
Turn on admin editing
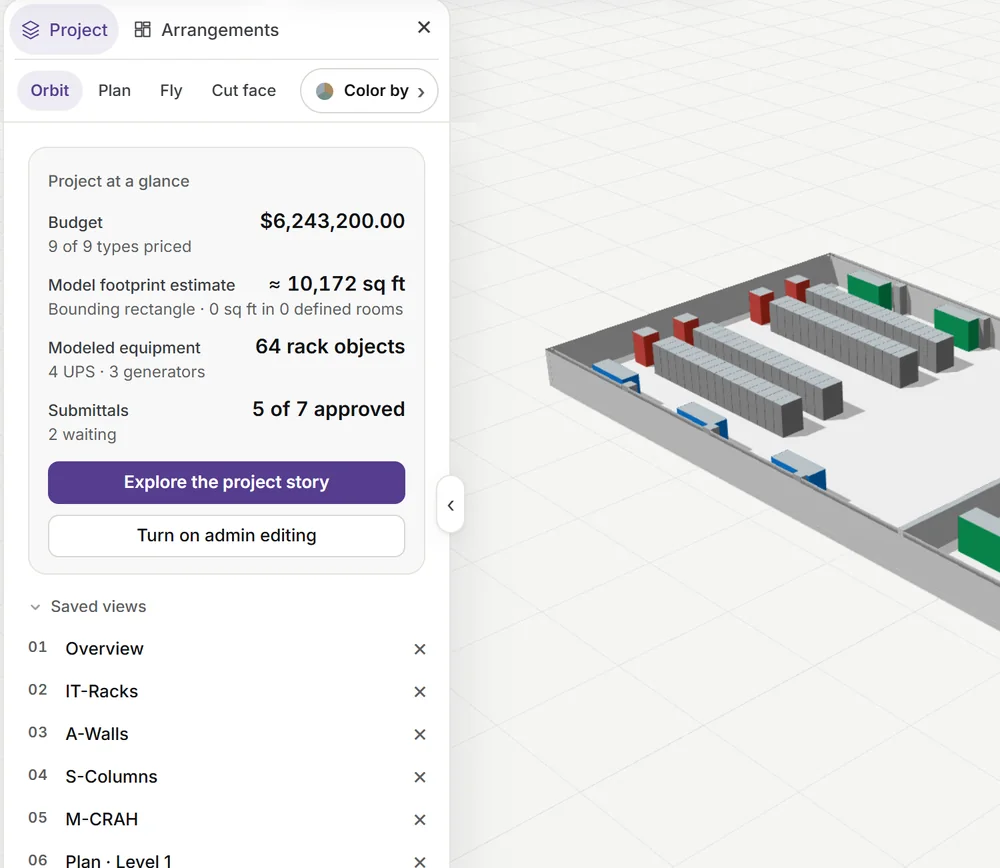pos(226,536)
